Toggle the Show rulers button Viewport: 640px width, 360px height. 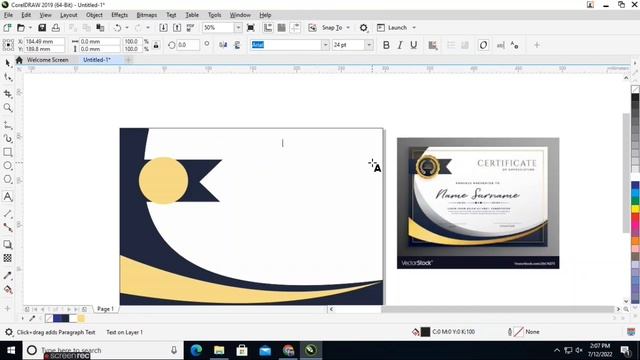click(268, 28)
